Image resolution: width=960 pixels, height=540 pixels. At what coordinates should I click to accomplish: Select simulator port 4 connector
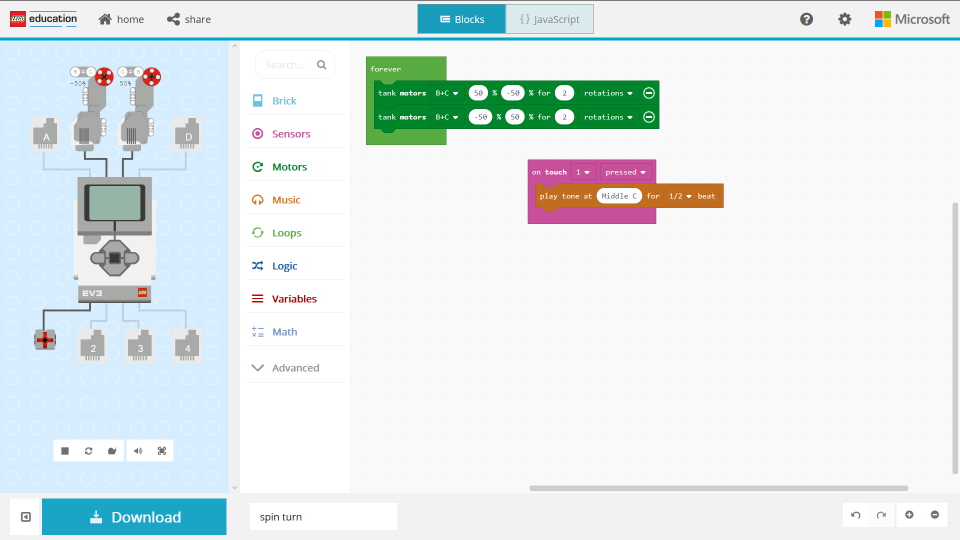(x=187, y=346)
